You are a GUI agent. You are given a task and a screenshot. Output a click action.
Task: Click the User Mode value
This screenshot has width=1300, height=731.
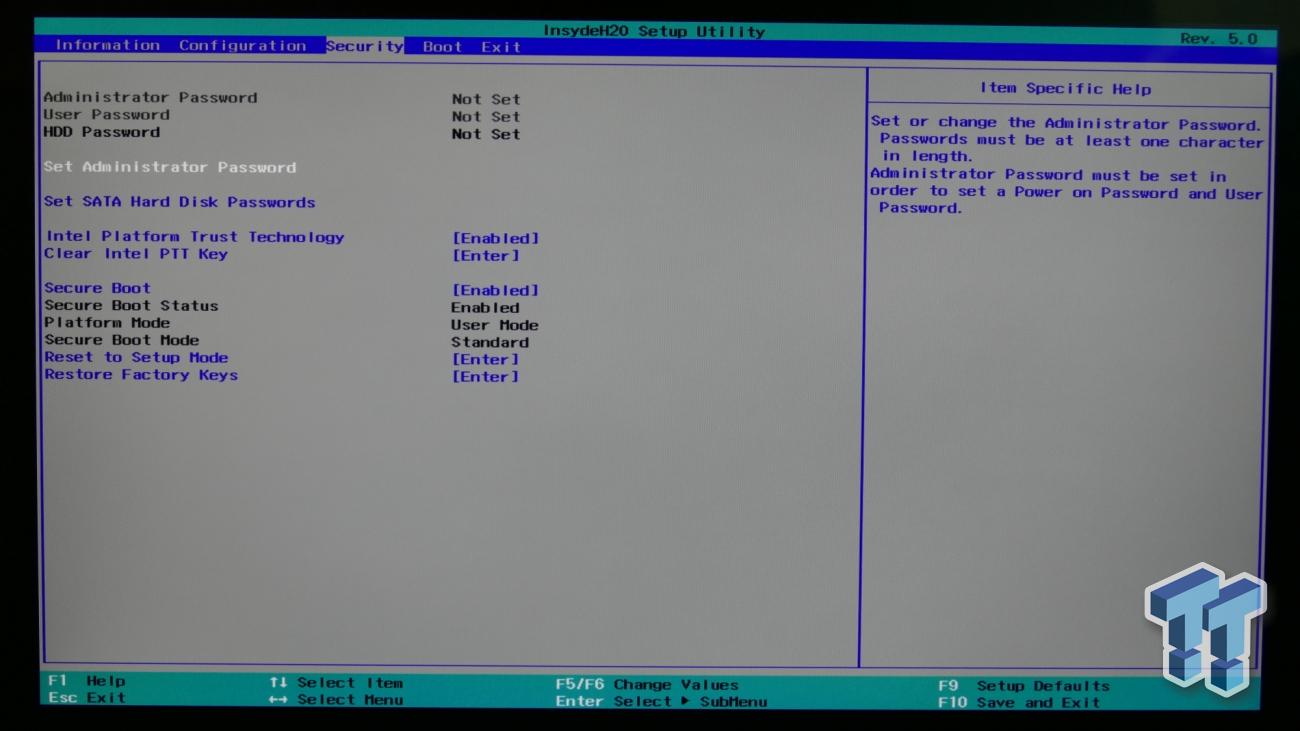(495, 325)
